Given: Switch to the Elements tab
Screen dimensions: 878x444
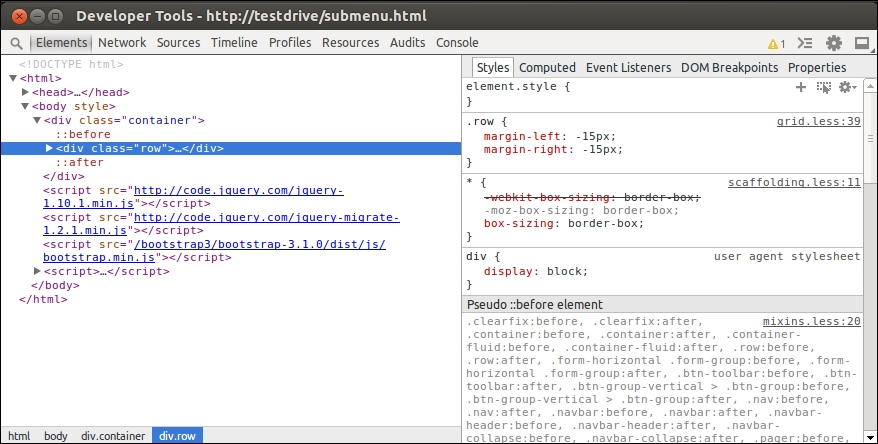Looking at the screenshot, I should (62, 43).
